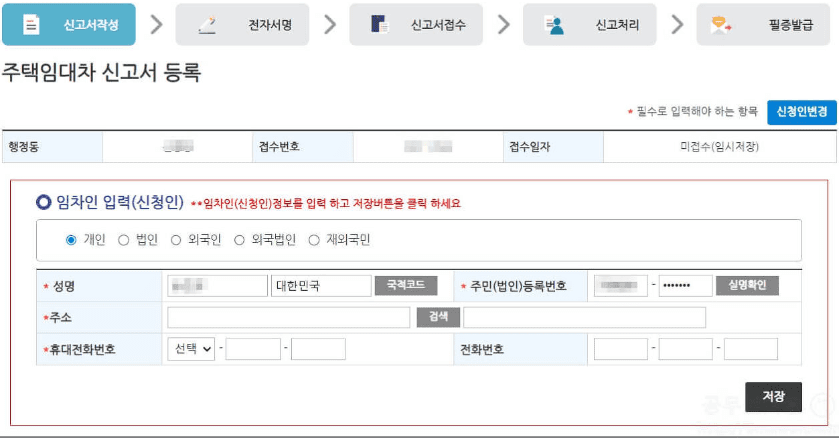The height and width of the screenshot is (438, 839).
Task: Open the 휴대전화번호 선택 dropdown
Action: click(x=191, y=349)
